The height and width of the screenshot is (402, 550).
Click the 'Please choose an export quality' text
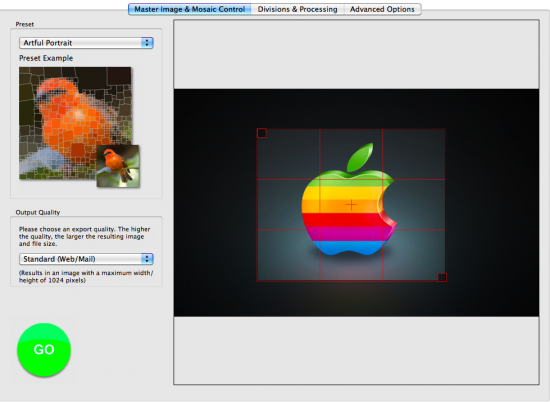tap(85, 236)
